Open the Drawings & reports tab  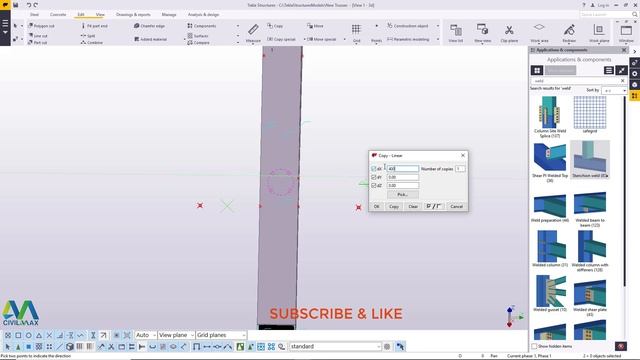click(x=133, y=14)
